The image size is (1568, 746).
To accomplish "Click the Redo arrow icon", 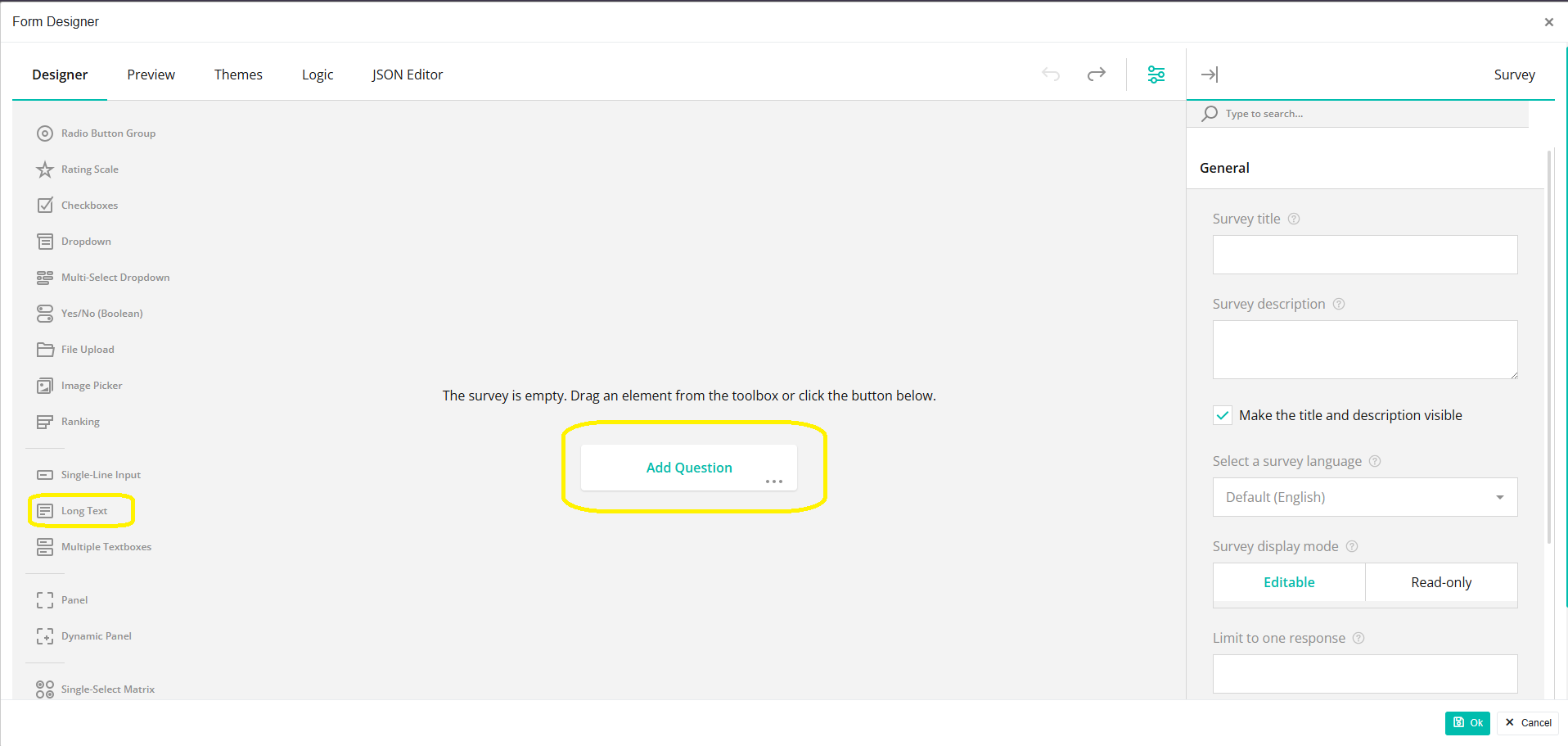I will [1096, 75].
